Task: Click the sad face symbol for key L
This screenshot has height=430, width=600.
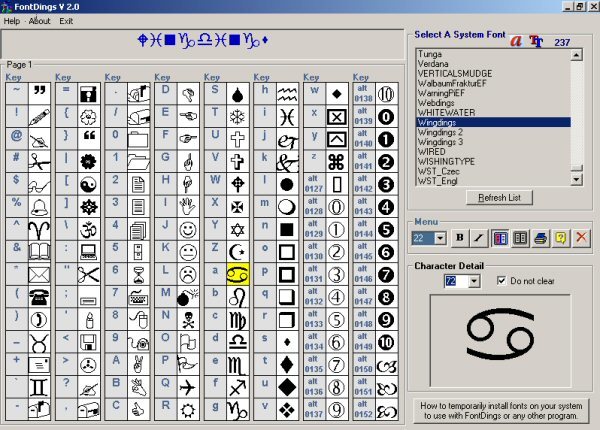Action: click(x=188, y=274)
